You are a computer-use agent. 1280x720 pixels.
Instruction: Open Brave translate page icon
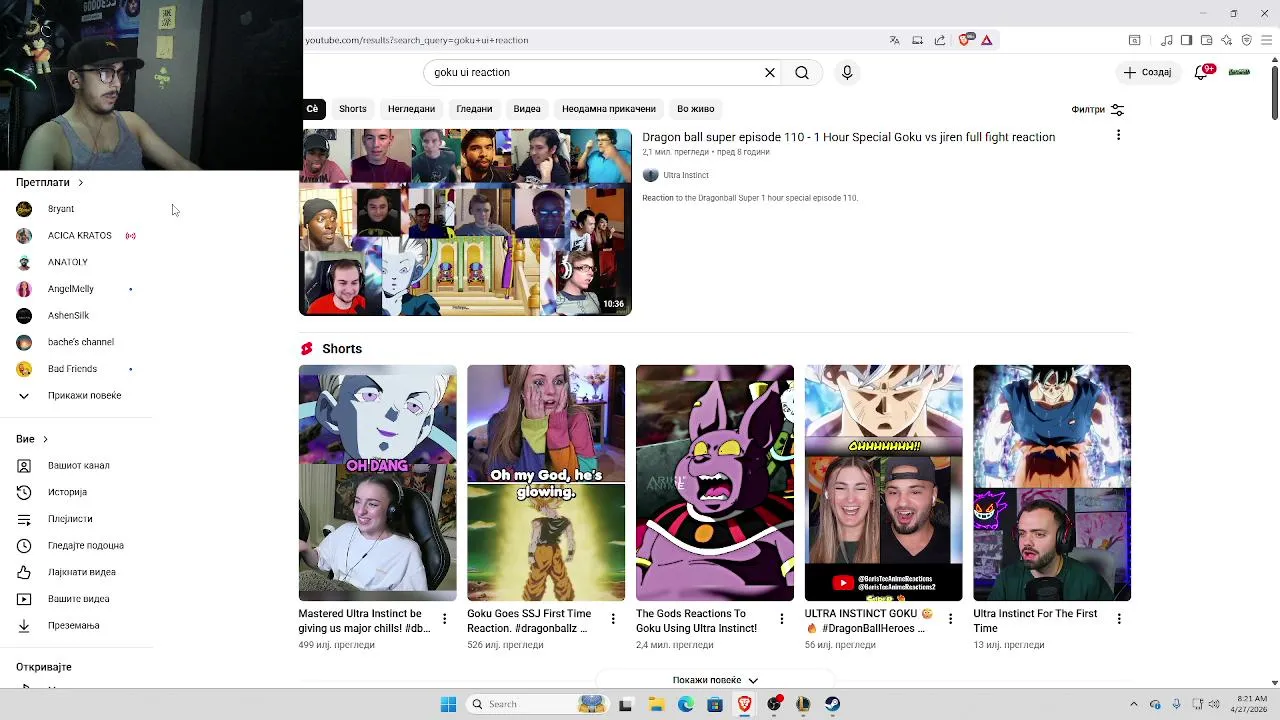[894, 40]
